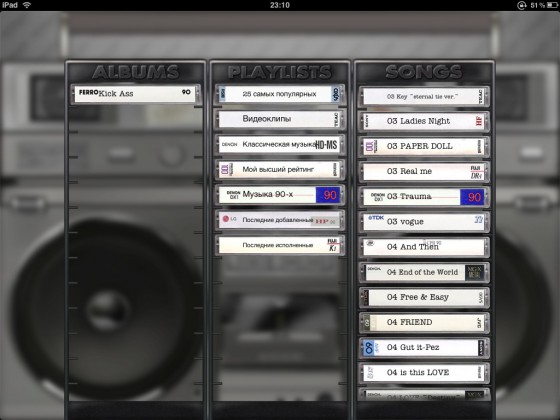Choose 04 End of the World

[x=424, y=272]
